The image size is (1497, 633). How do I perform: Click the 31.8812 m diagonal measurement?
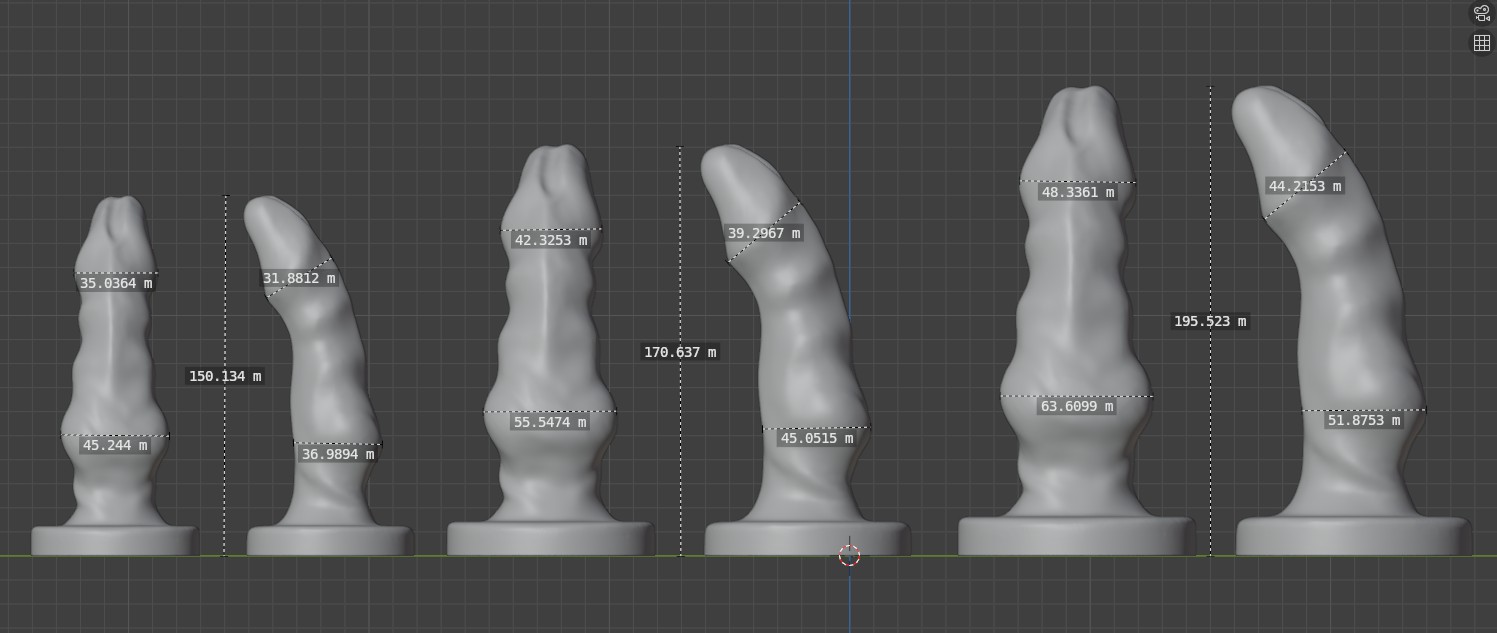click(x=299, y=278)
